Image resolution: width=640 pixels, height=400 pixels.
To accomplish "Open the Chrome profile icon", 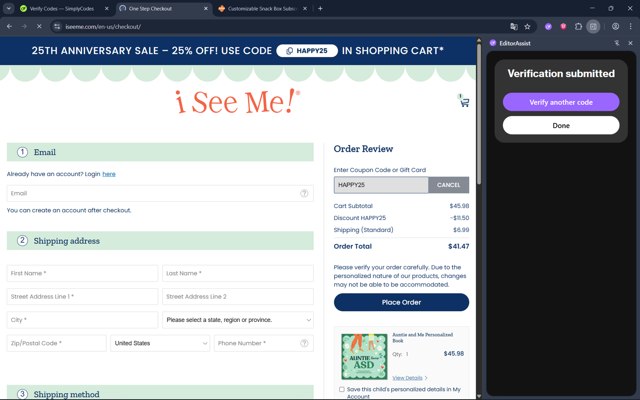I will pyautogui.click(x=615, y=27).
